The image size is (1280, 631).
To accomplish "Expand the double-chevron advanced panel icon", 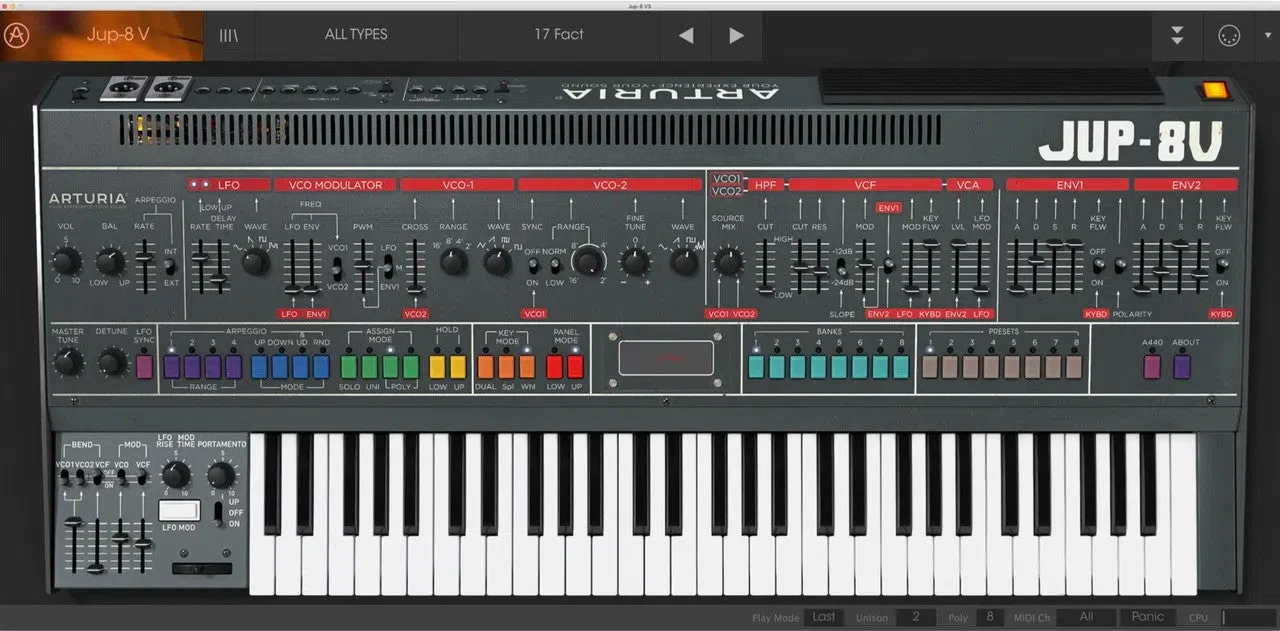I will click(x=1177, y=35).
